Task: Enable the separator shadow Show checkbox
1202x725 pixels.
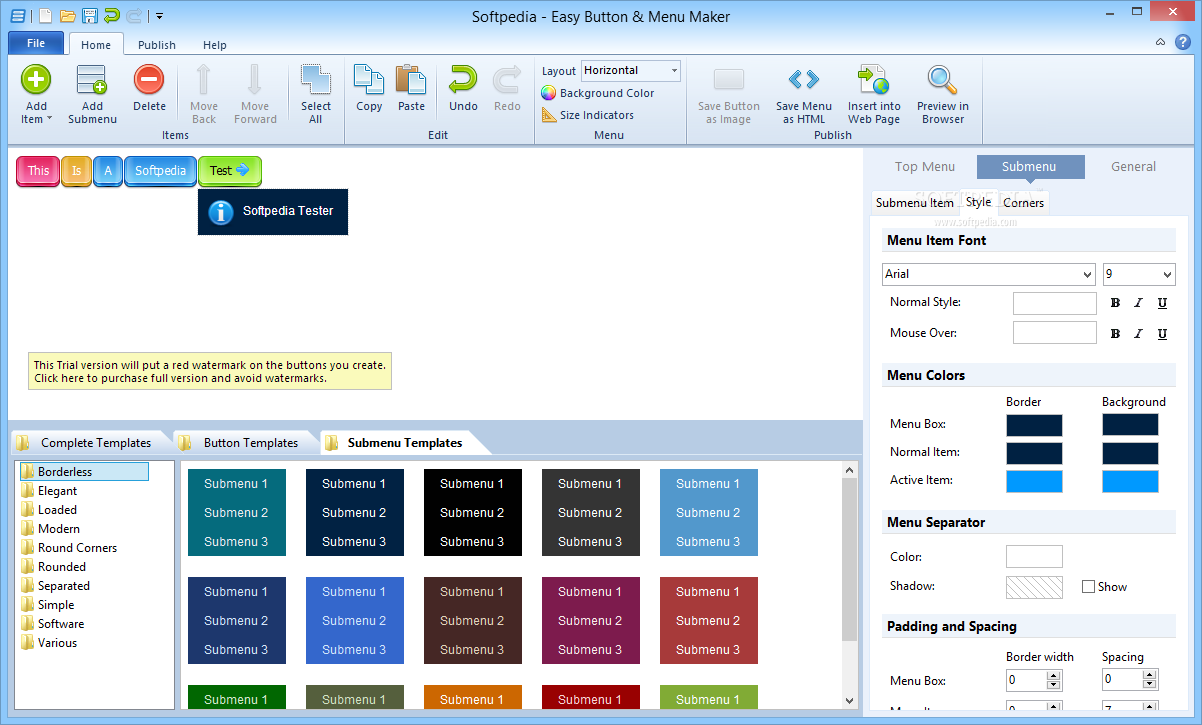Action: click(x=1088, y=587)
